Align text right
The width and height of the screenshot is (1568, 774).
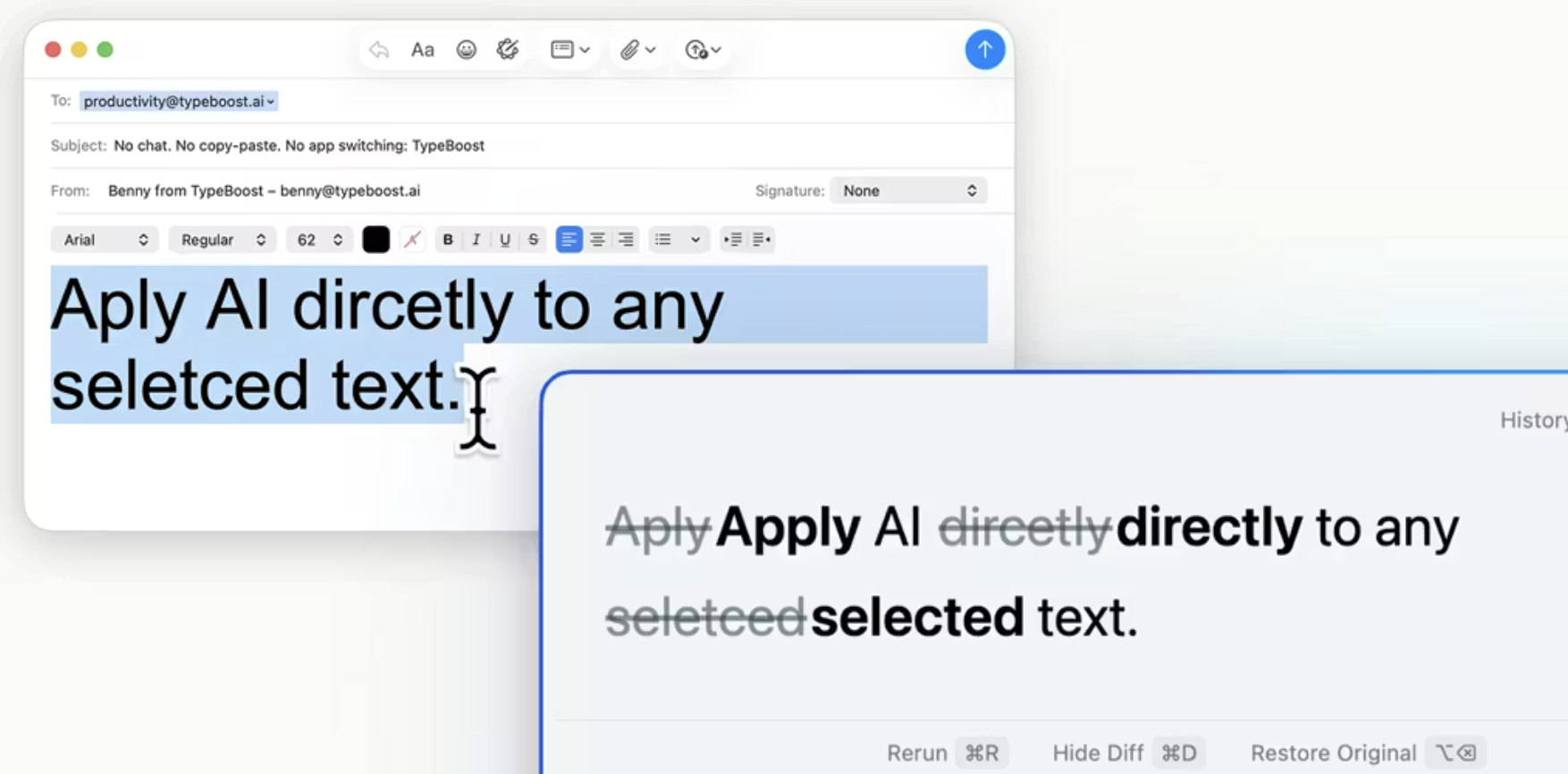(626, 240)
